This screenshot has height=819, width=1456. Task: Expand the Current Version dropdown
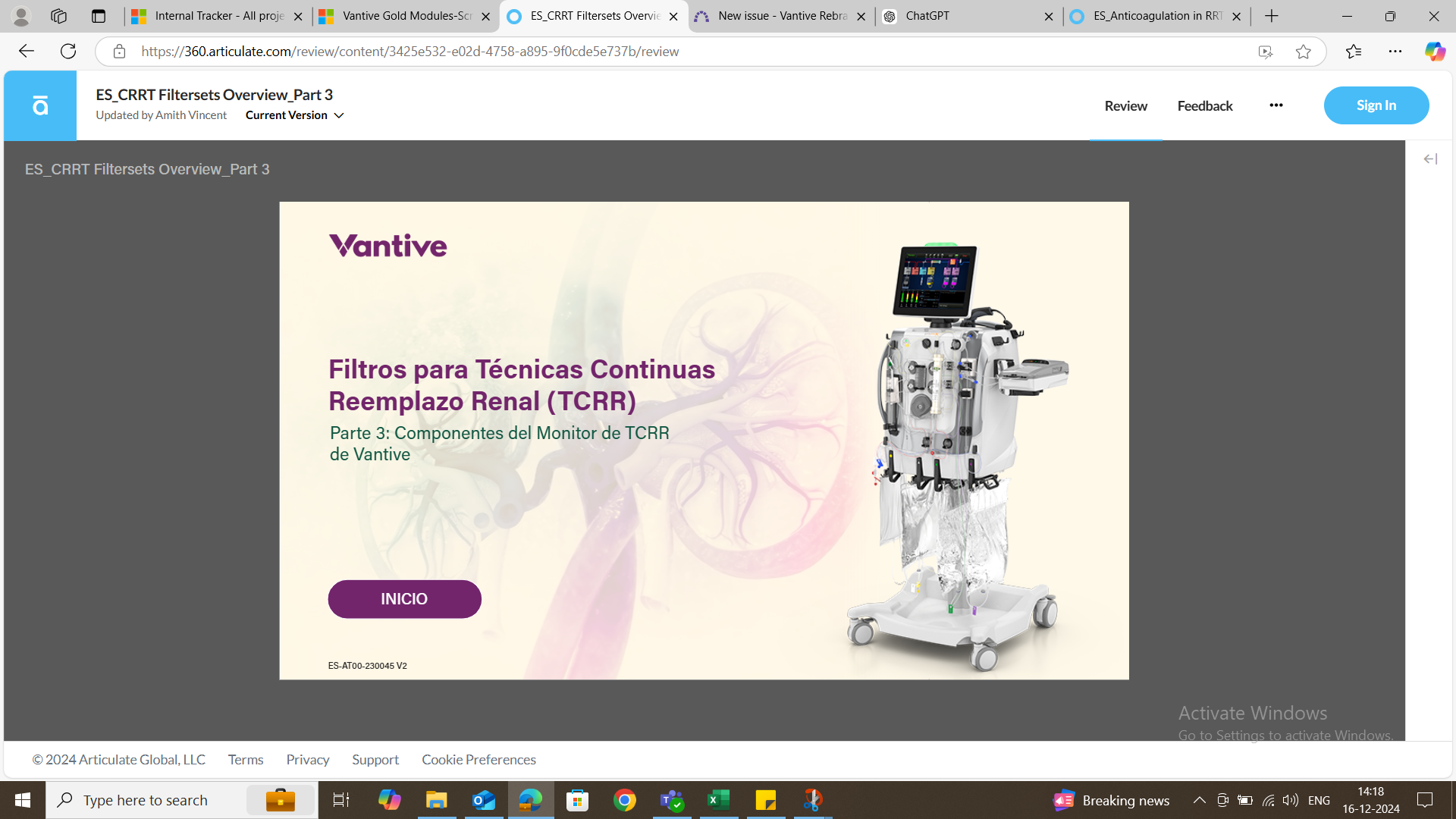coord(295,115)
